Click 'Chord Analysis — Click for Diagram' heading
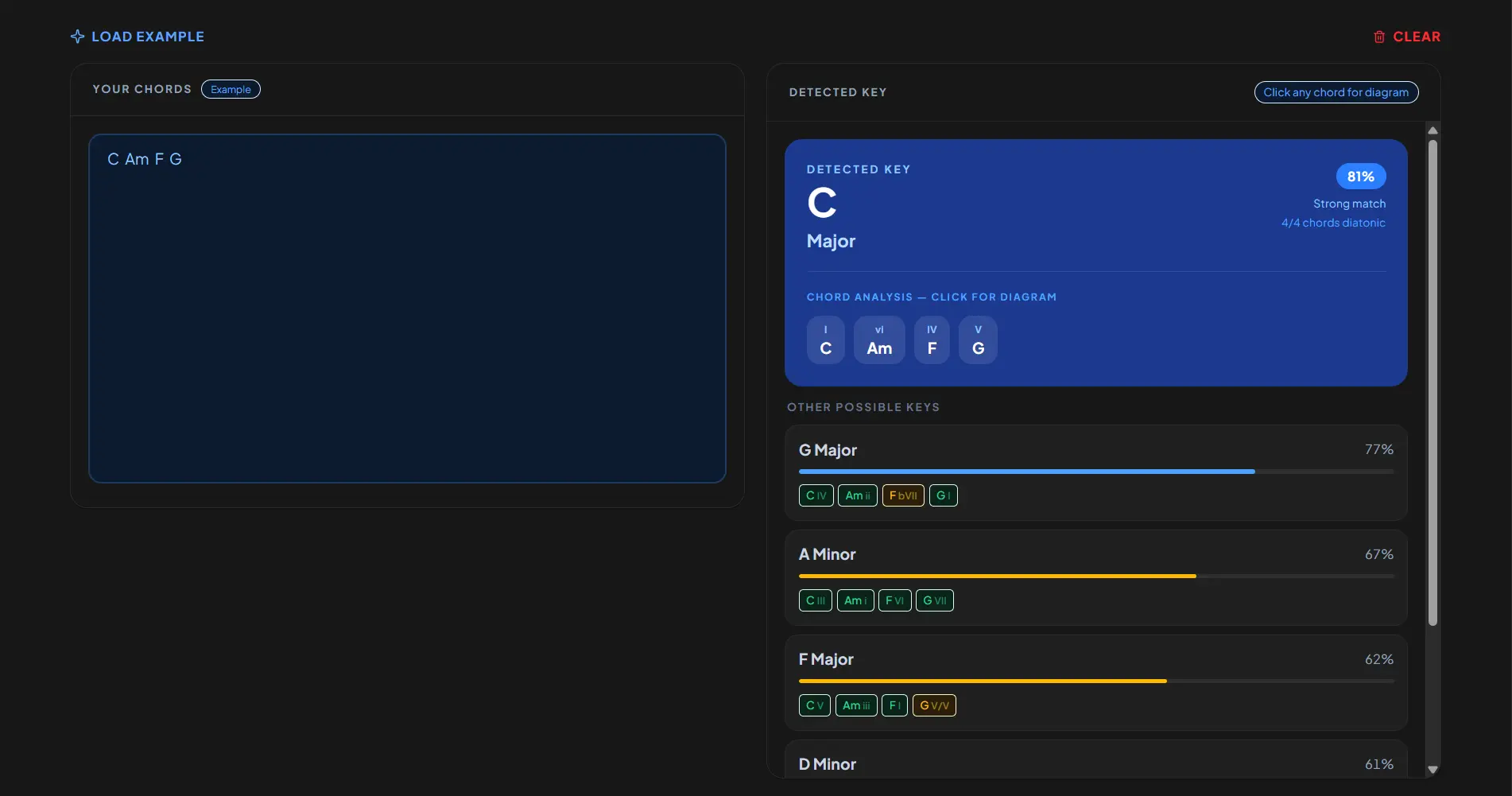This screenshot has height=796, width=1512. pos(932,297)
